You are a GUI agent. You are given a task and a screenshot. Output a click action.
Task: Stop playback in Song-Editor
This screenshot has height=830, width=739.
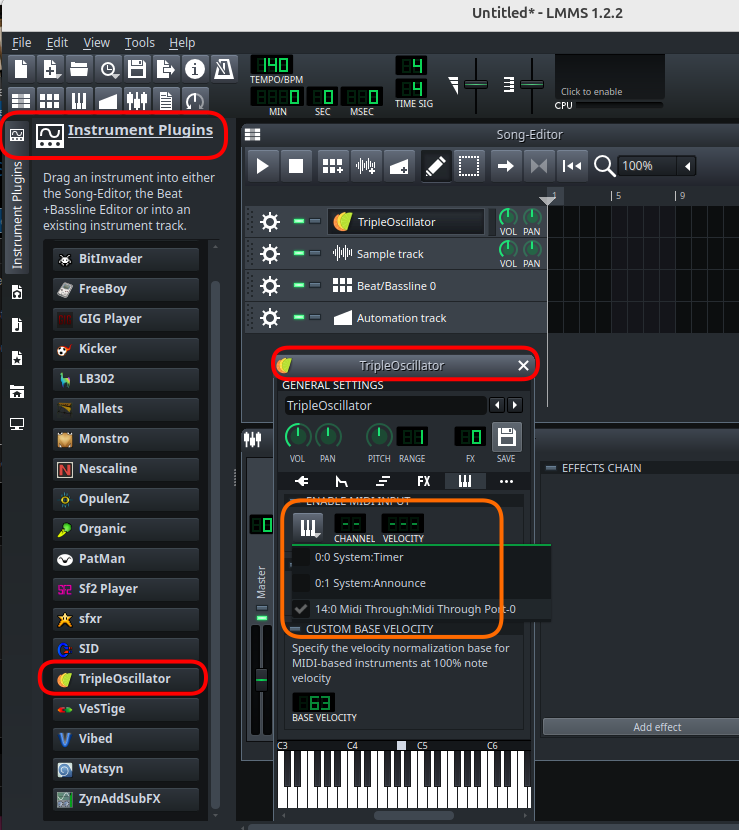[296, 166]
